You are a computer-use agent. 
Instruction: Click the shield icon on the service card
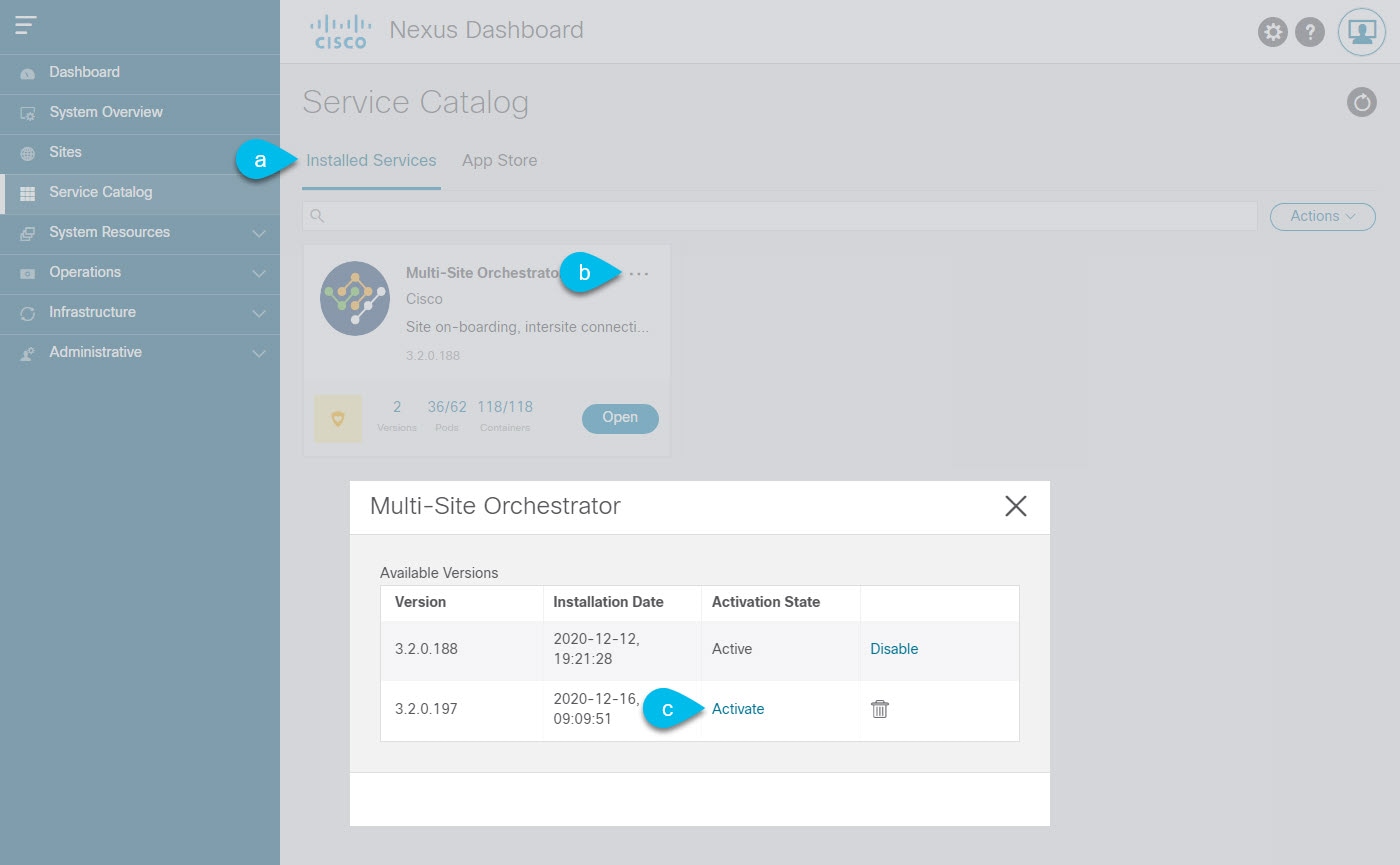point(338,419)
